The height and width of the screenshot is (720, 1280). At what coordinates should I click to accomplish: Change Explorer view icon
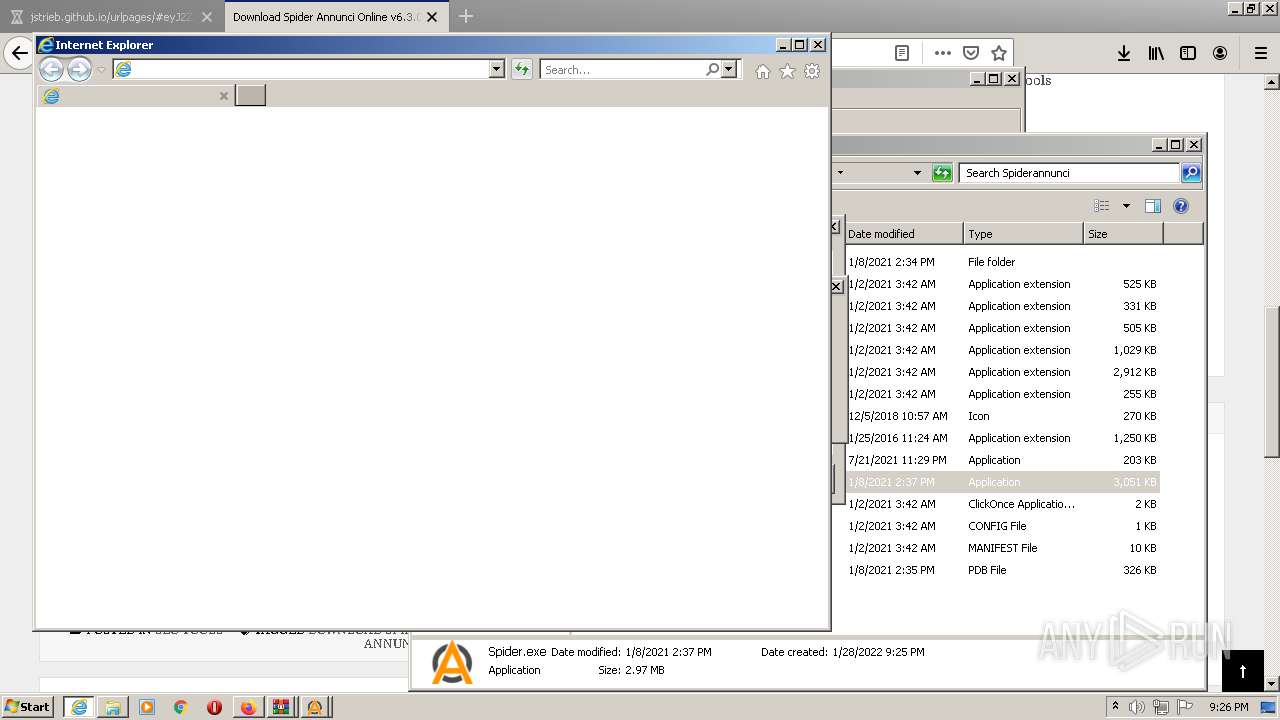coord(1102,206)
